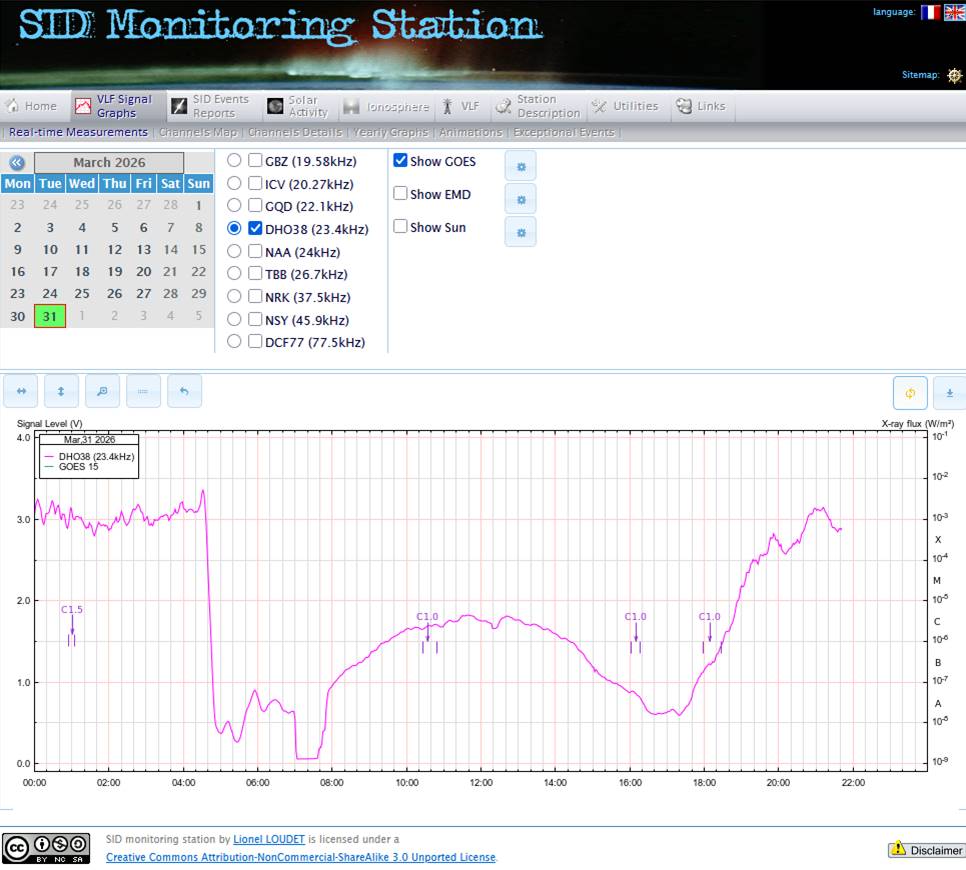This screenshot has height=870, width=966.
Task: Open the Solar Activity menu
Action: tap(298, 106)
